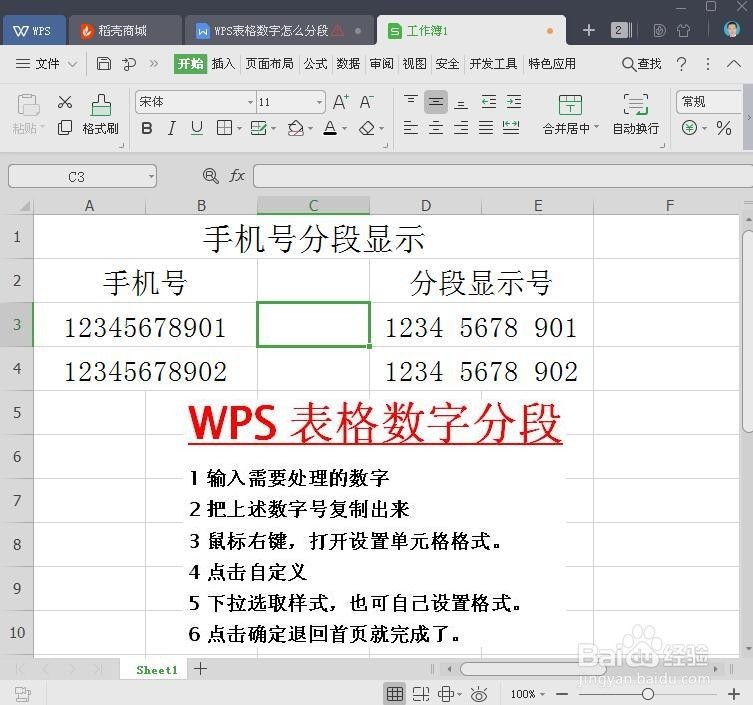The image size is (753, 705).
Task: Switch to the 视图 ribbon tab
Action: click(414, 64)
